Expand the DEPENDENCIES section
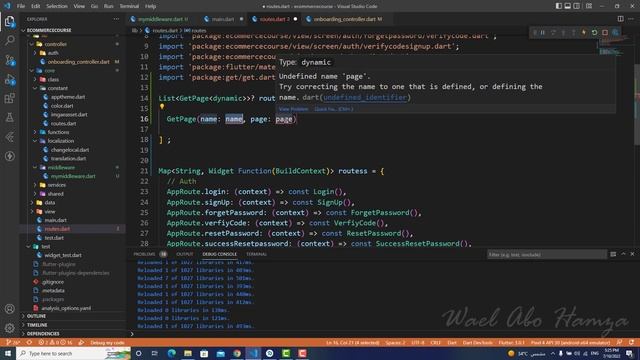This screenshot has width=640, height=360. (x=43, y=334)
